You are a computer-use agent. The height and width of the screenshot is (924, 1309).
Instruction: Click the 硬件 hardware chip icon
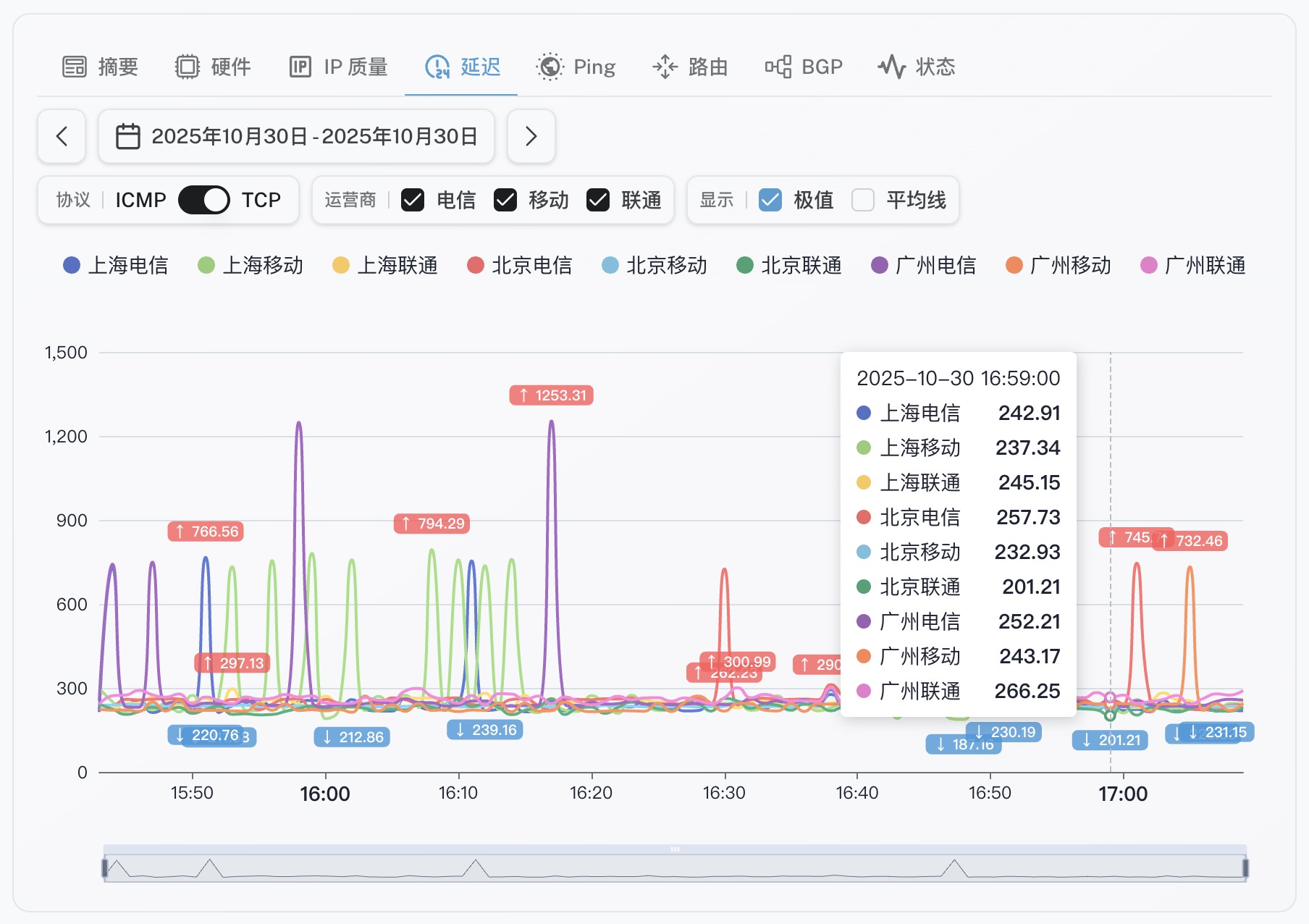(187, 67)
